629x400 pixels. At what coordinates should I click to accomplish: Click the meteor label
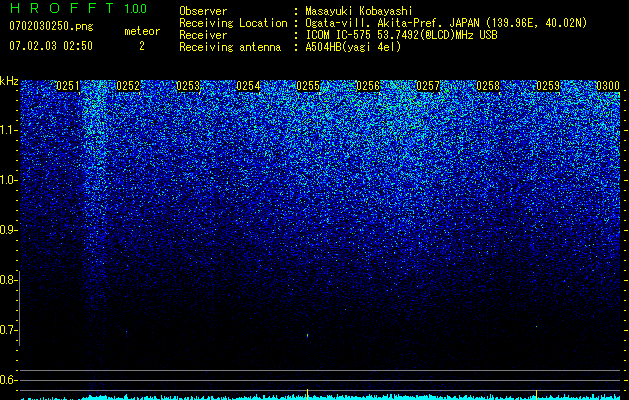[x=142, y=31]
